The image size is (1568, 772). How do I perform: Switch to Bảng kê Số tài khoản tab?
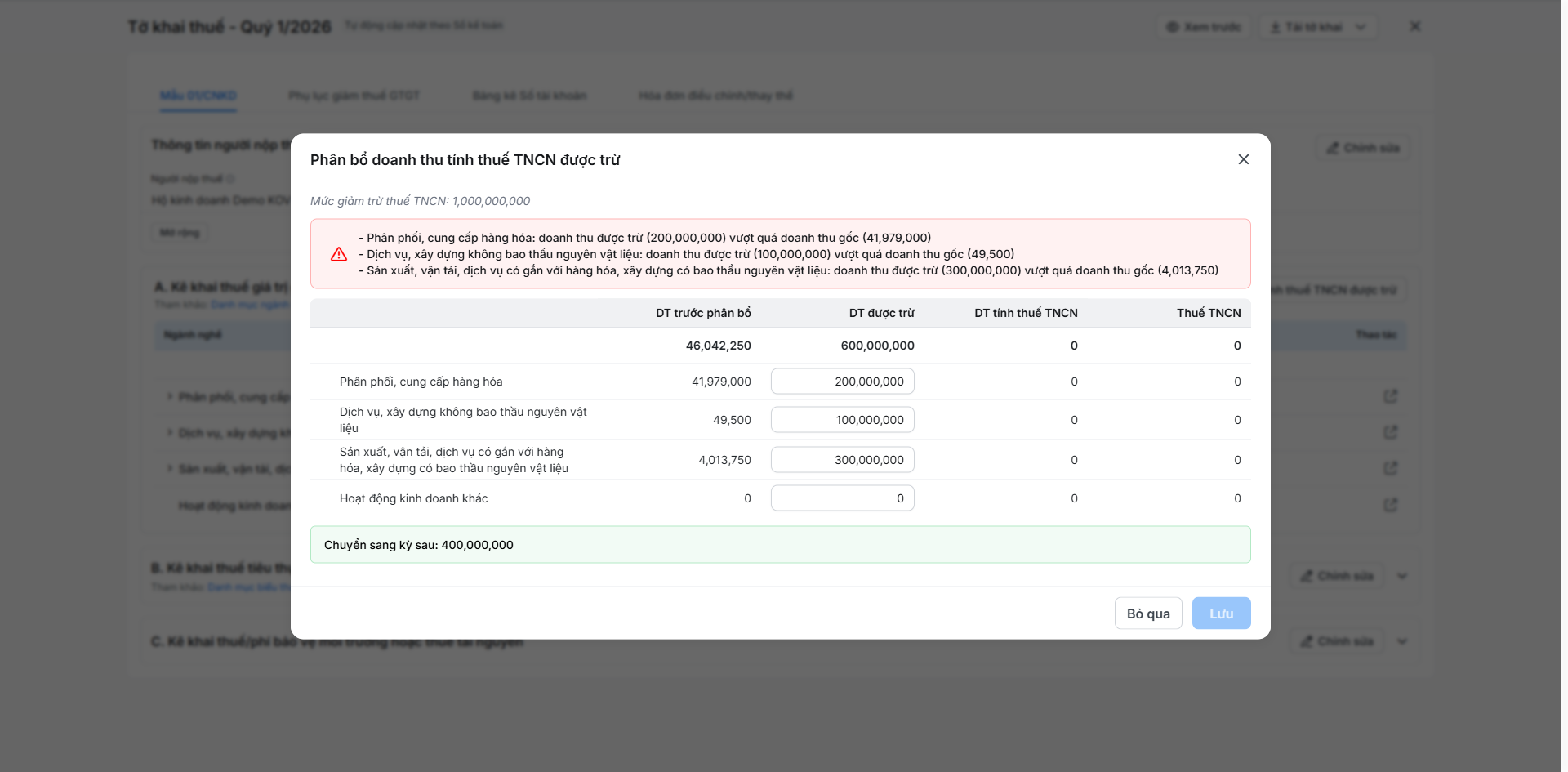[529, 96]
